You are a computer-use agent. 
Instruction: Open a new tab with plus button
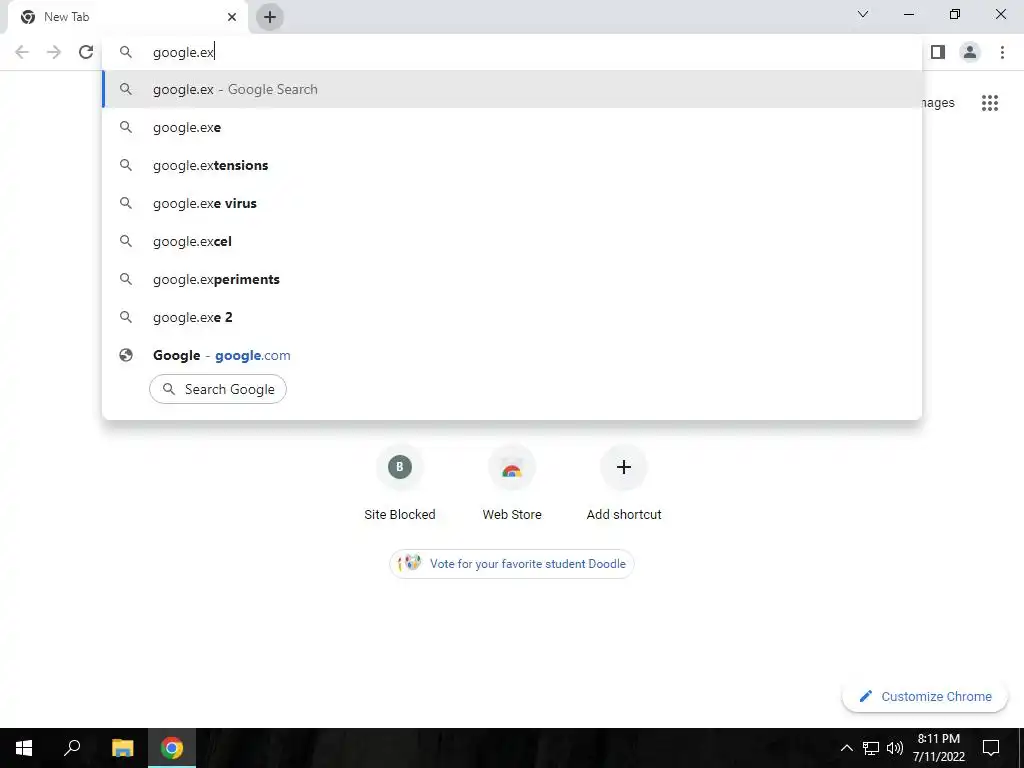(270, 17)
